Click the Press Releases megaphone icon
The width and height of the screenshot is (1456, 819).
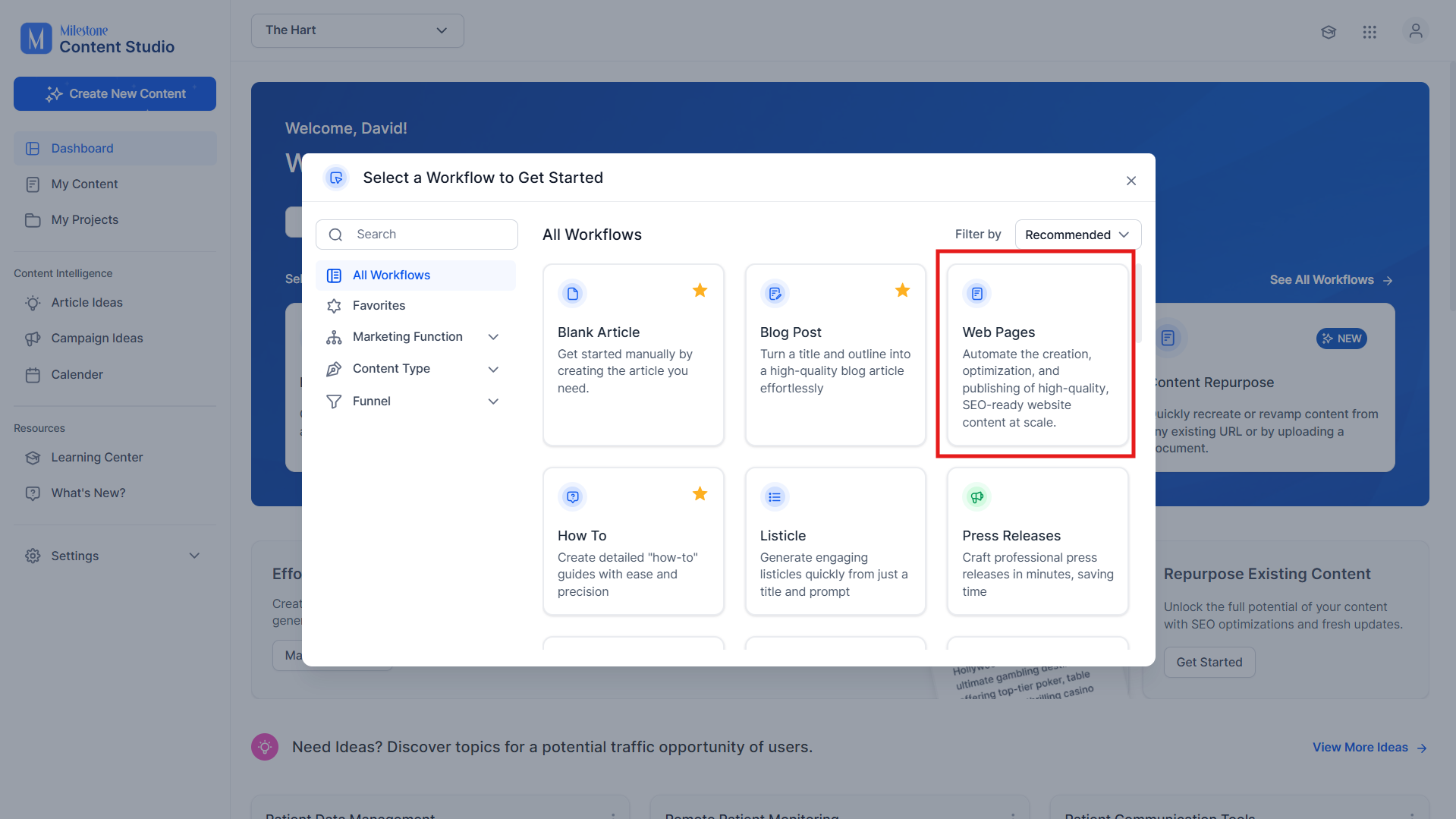coord(977,497)
